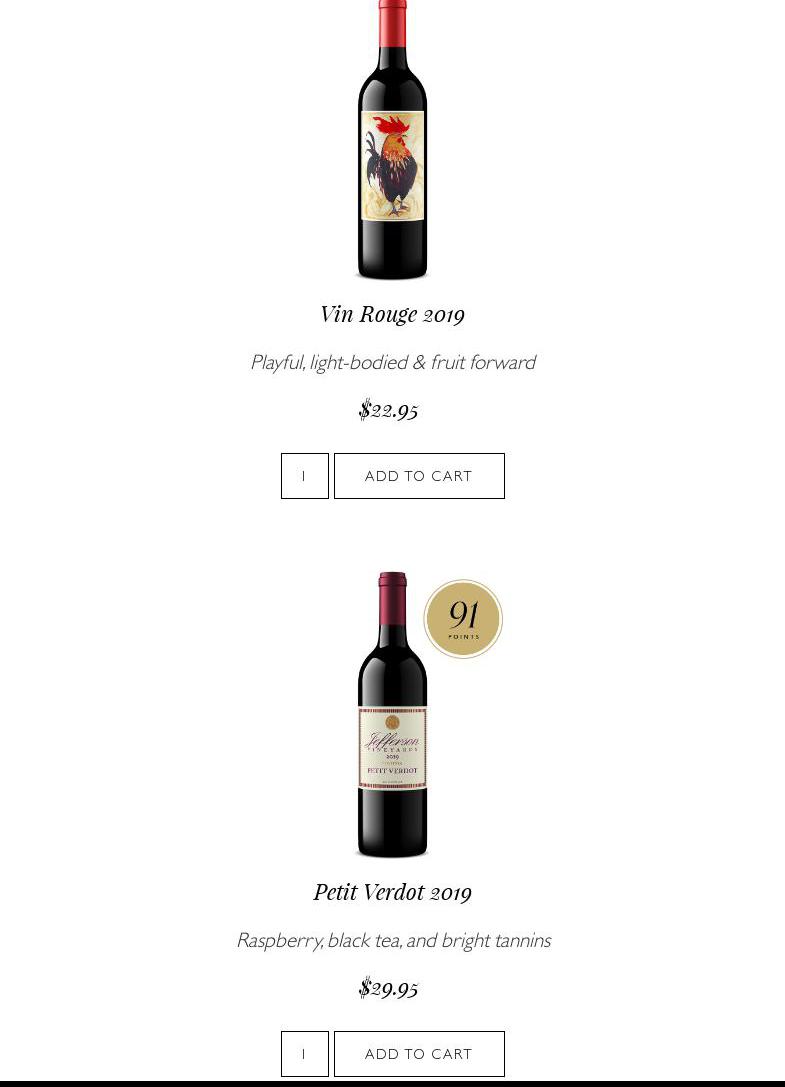Open the Vin Rouge 2019 product title
This screenshot has height=1087, width=785.
tap(392, 314)
